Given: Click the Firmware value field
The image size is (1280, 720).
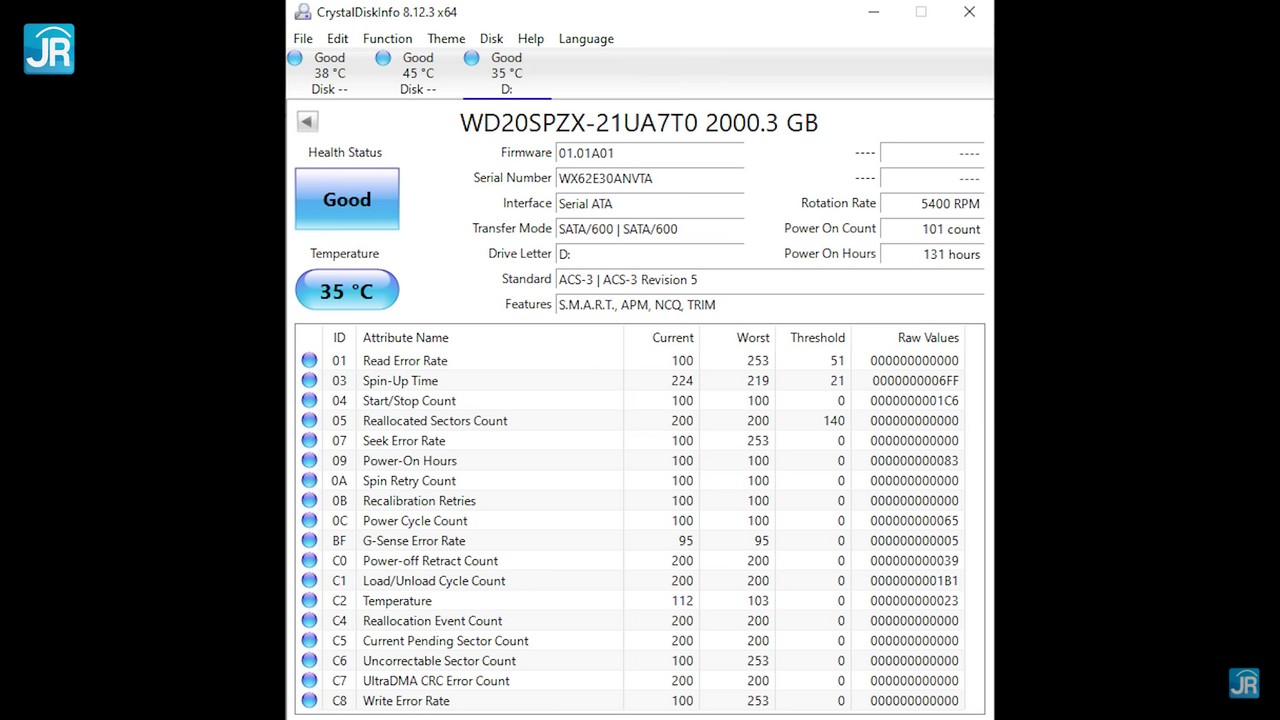Looking at the screenshot, I should pos(649,154).
